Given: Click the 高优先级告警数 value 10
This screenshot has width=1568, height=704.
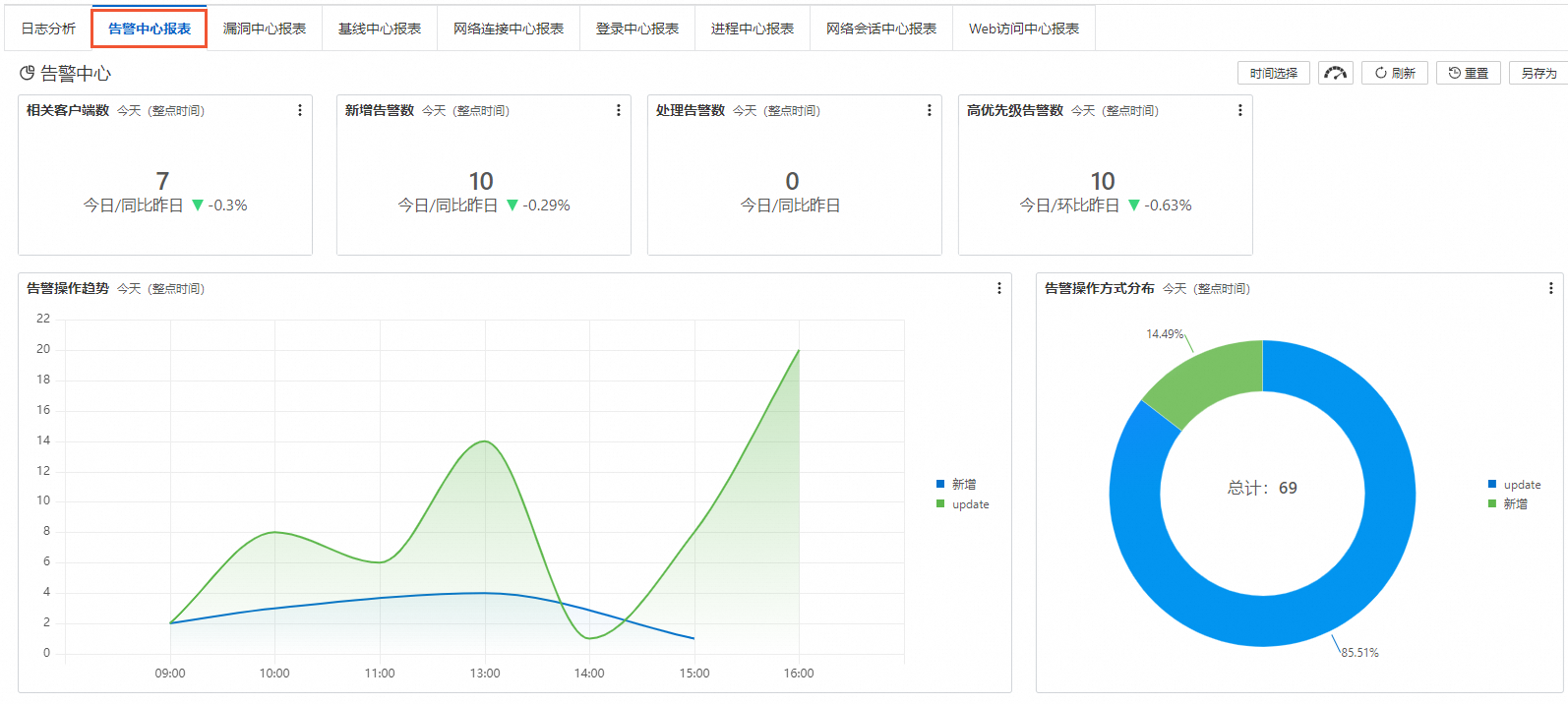Looking at the screenshot, I should (1103, 181).
